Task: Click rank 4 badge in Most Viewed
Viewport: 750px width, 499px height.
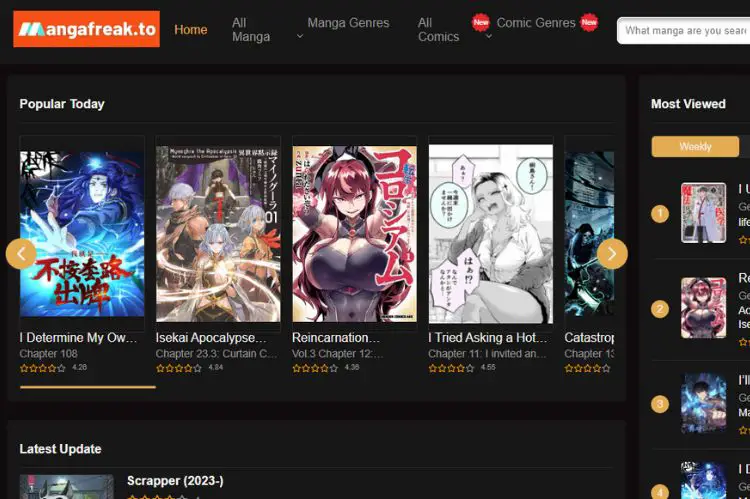Action: [x=660, y=492]
